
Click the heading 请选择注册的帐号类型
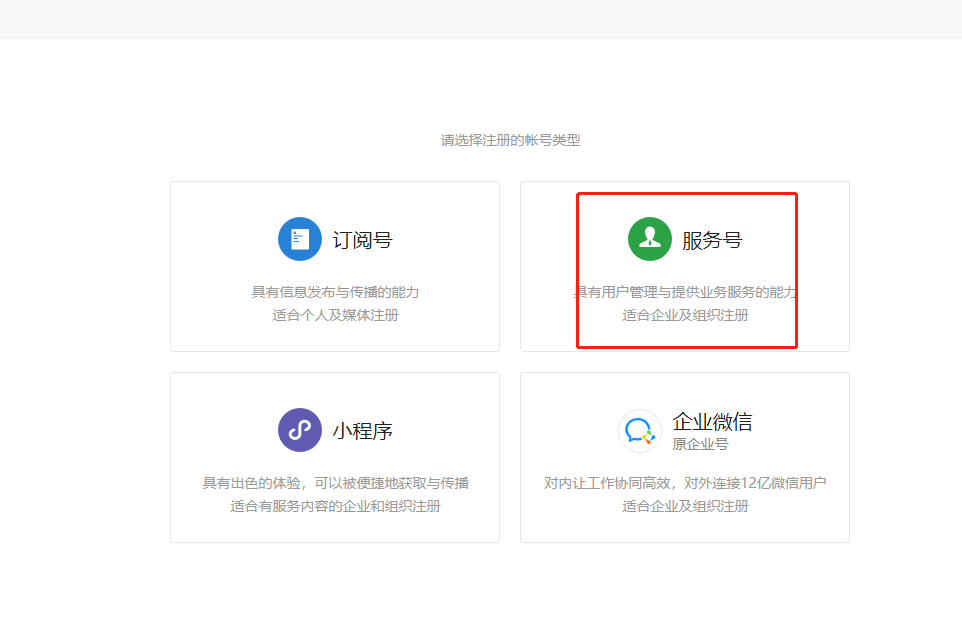coord(509,141)
